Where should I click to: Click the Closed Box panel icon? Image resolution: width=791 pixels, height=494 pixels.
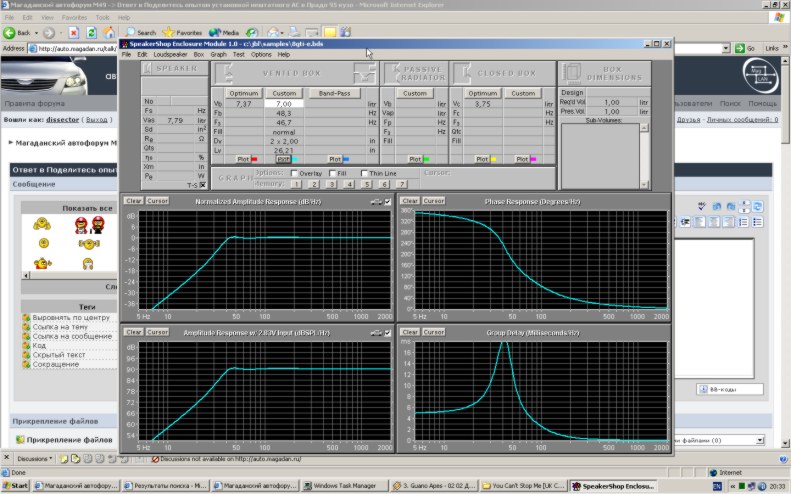click(464, 73)
